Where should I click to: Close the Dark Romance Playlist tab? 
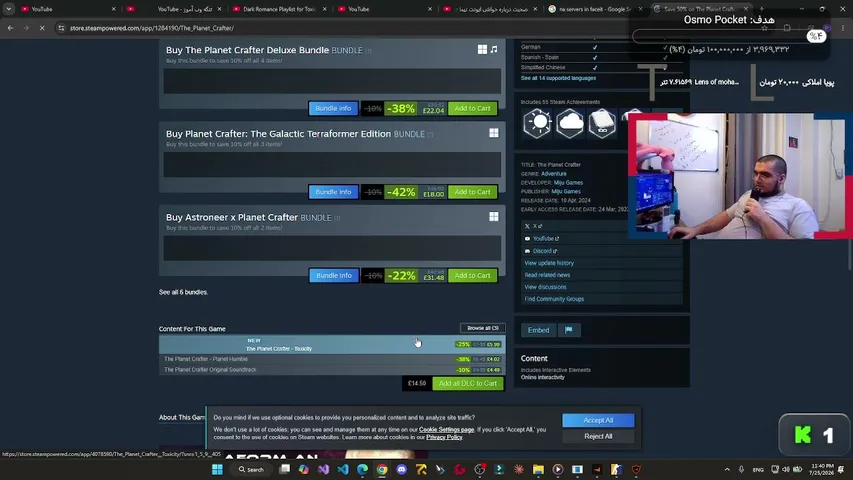[324, 9]
